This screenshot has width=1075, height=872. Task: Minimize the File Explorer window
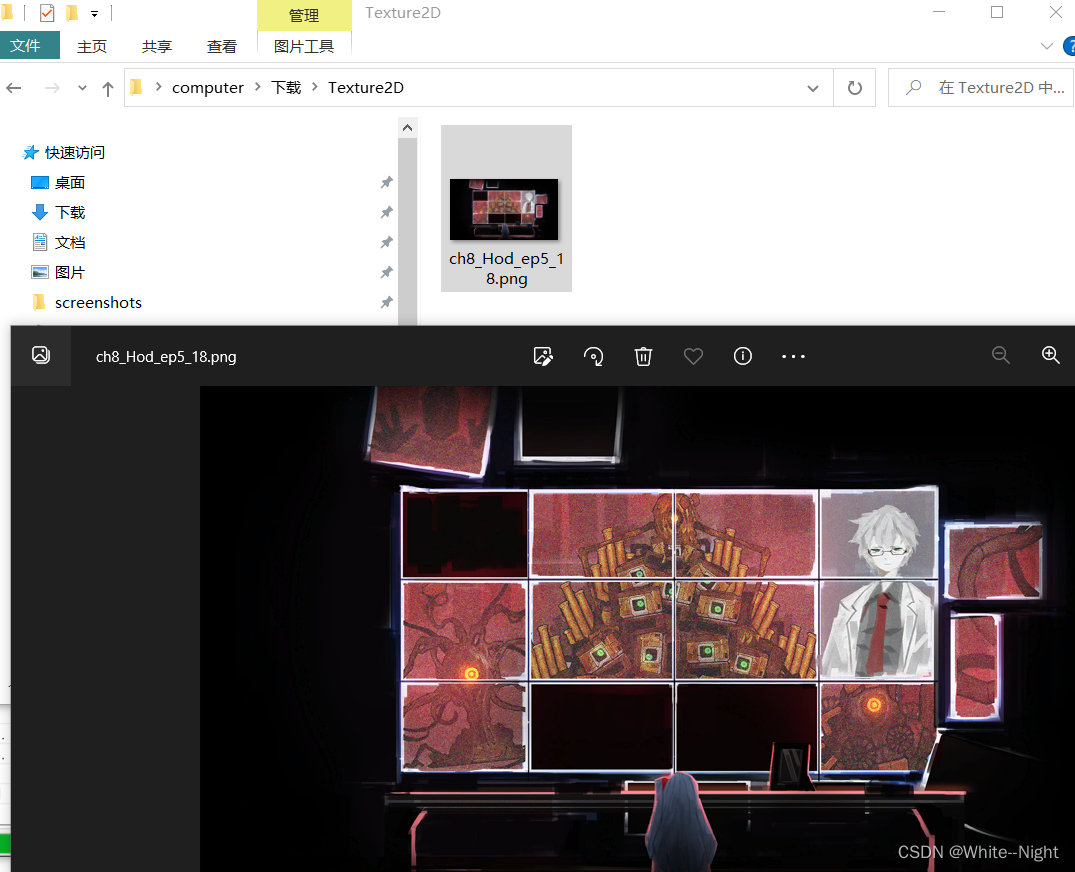pyautogui.click(x=939, y=12)
